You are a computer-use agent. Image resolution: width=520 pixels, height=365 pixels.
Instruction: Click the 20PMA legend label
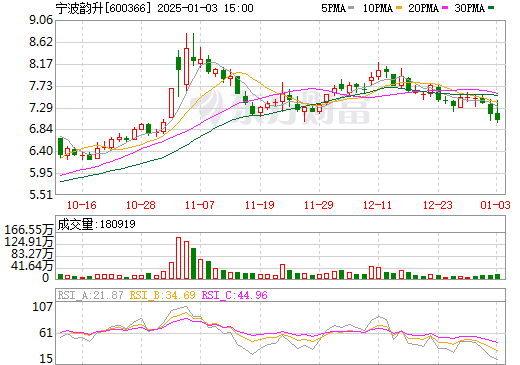click(423, 8)
